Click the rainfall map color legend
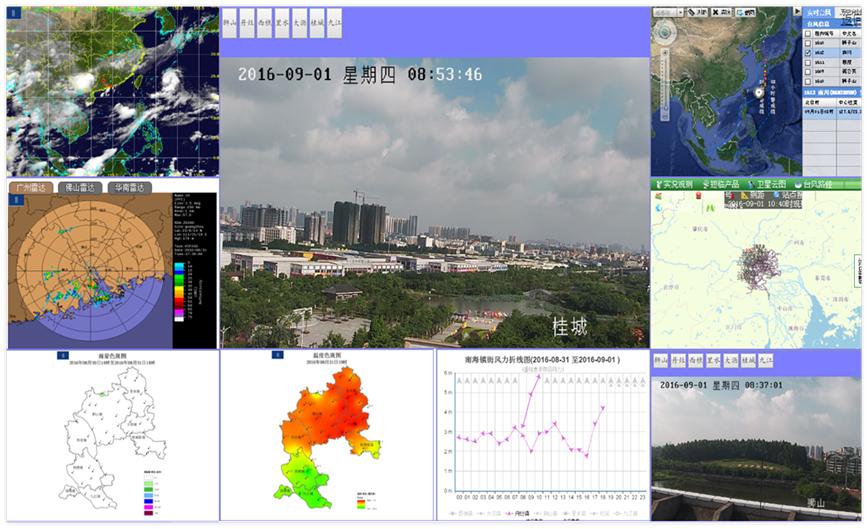The width and height of the screenshot is (868, 529). pyautogui.click(x=151, y=493)
